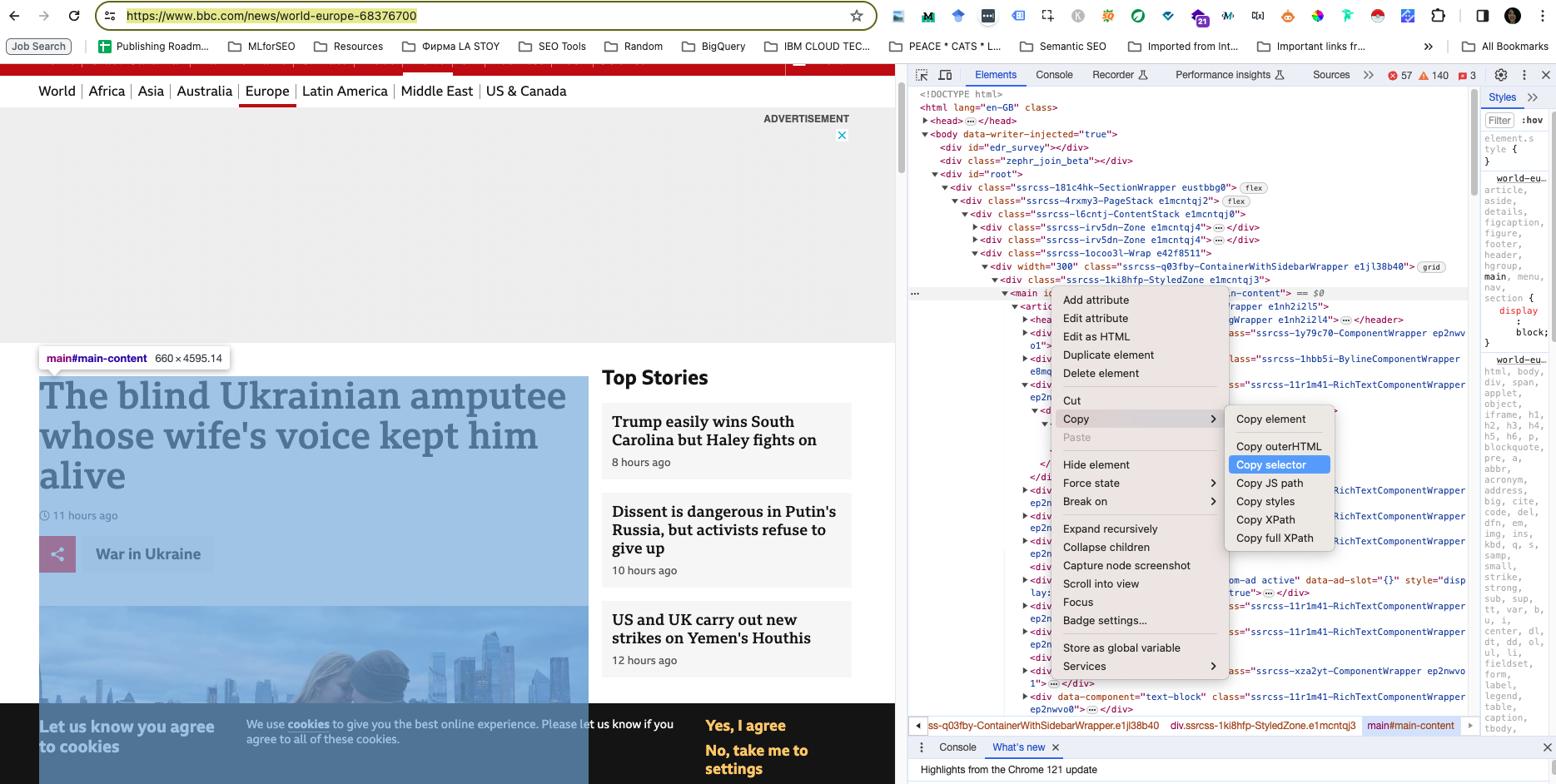
Task: Click the red error count badge 57
Action: (1400, 76)
